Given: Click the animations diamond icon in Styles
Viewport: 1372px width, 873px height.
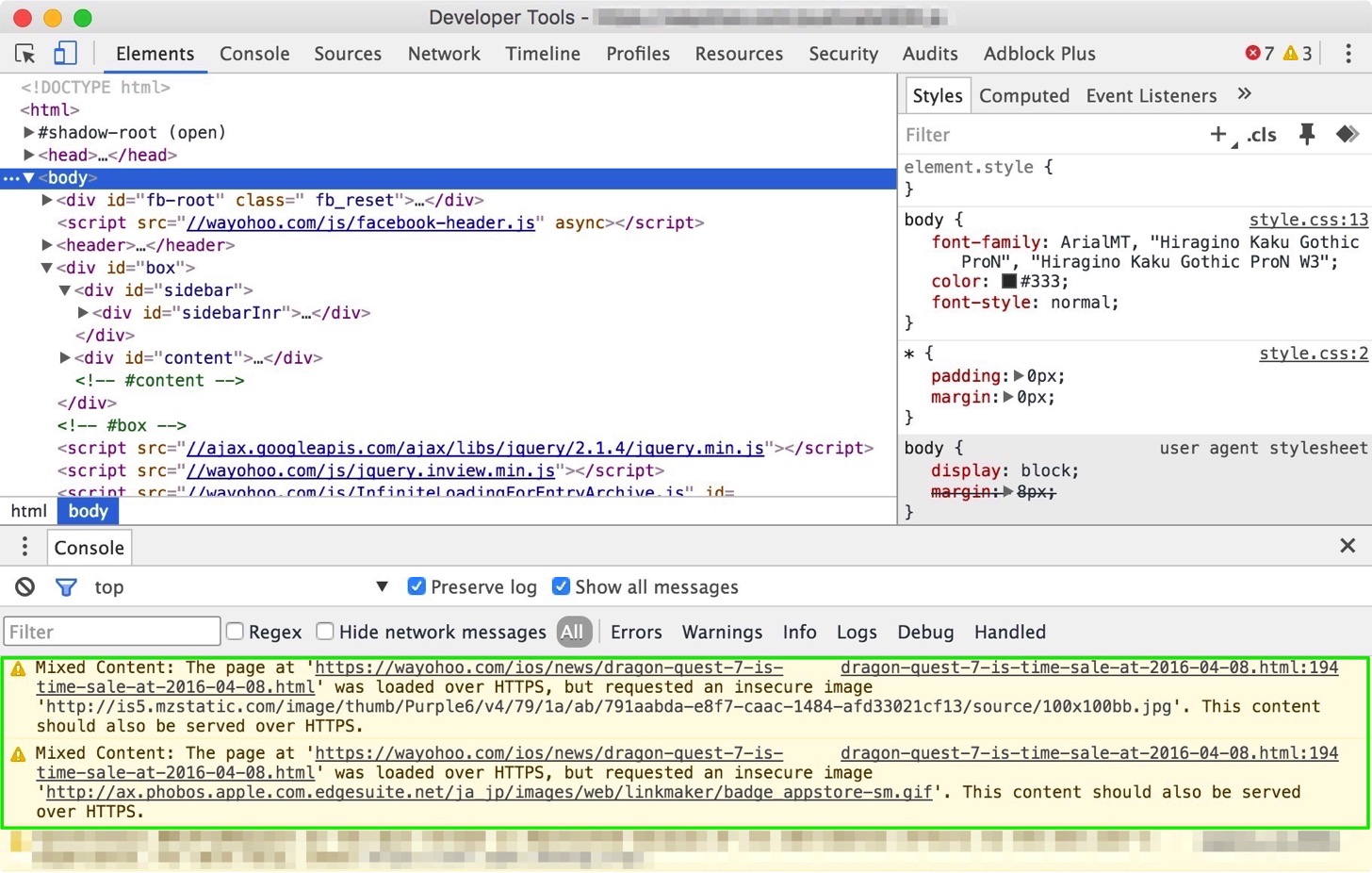Looking at the screenshot, I should [1347, 135].
